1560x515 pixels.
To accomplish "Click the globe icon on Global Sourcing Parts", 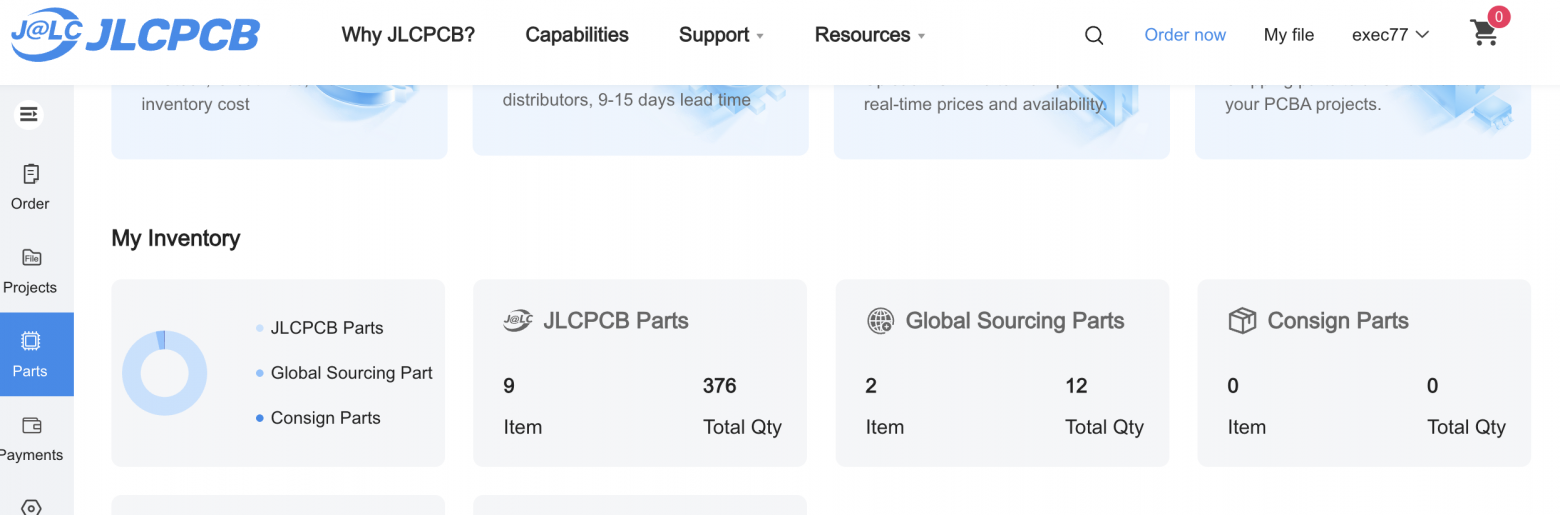I will click(x=880, y=321).
